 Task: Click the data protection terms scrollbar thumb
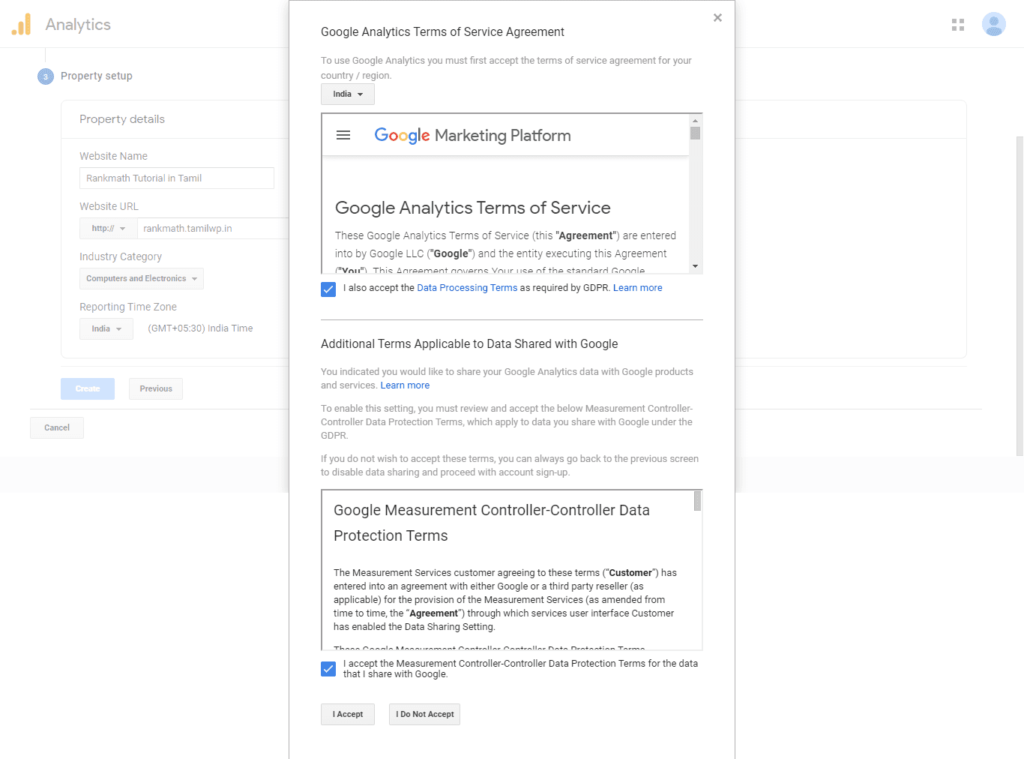pos(697,501)
